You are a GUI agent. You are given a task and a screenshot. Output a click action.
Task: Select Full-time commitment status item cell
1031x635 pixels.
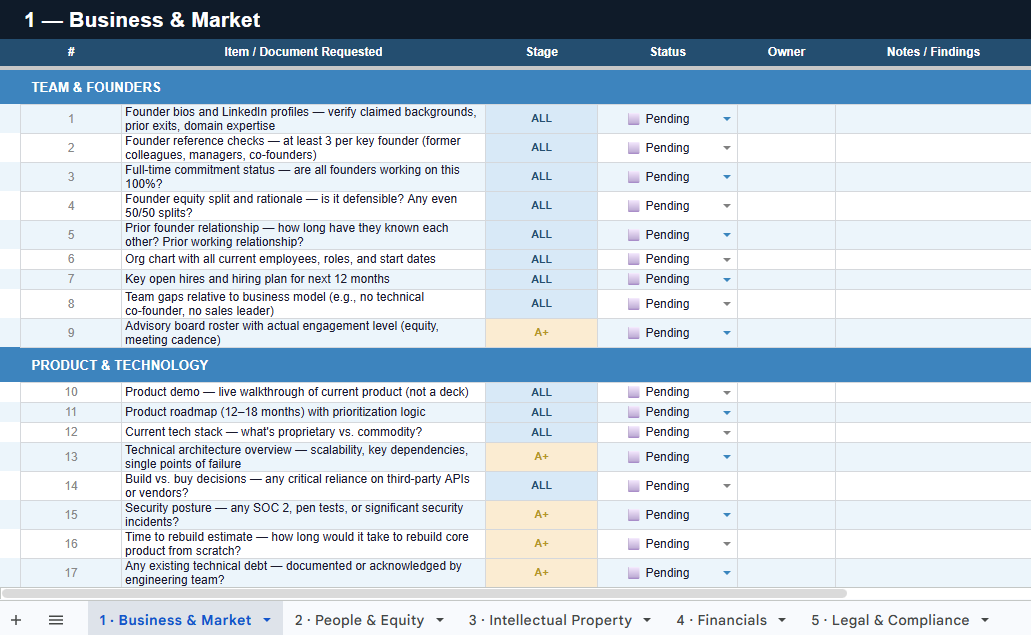[x=304, y=177]
